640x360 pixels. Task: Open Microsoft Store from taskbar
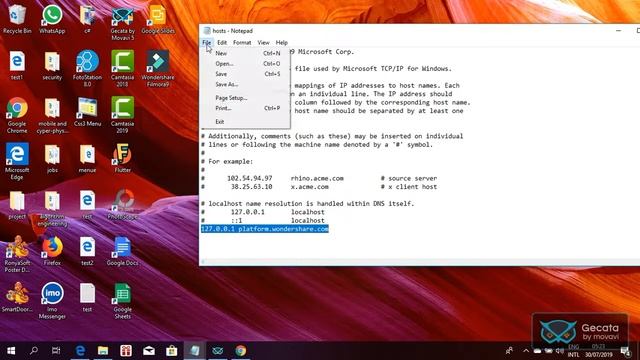point(172,351)
